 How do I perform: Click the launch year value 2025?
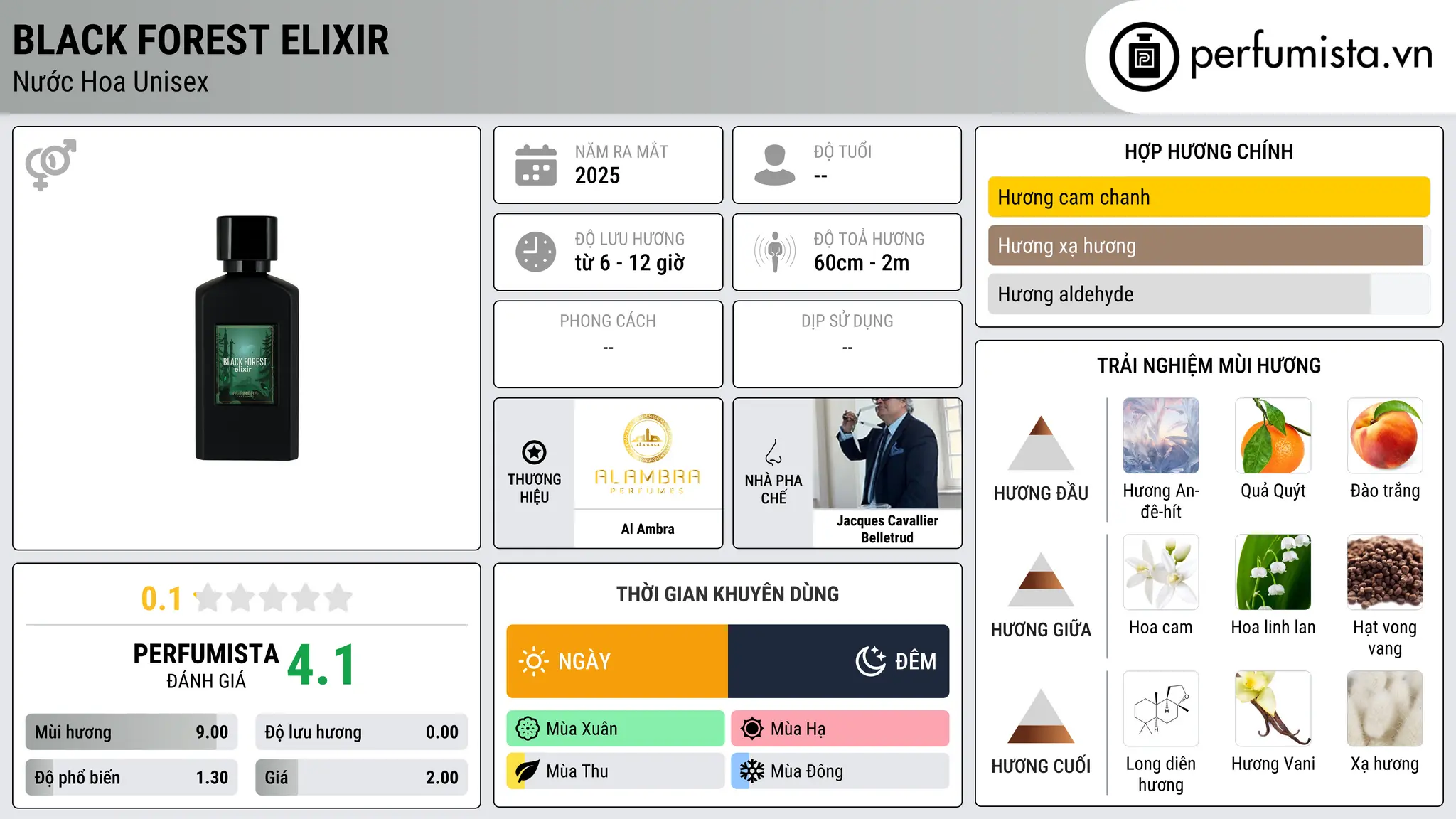pyautogui.click(x=597, y=176)
